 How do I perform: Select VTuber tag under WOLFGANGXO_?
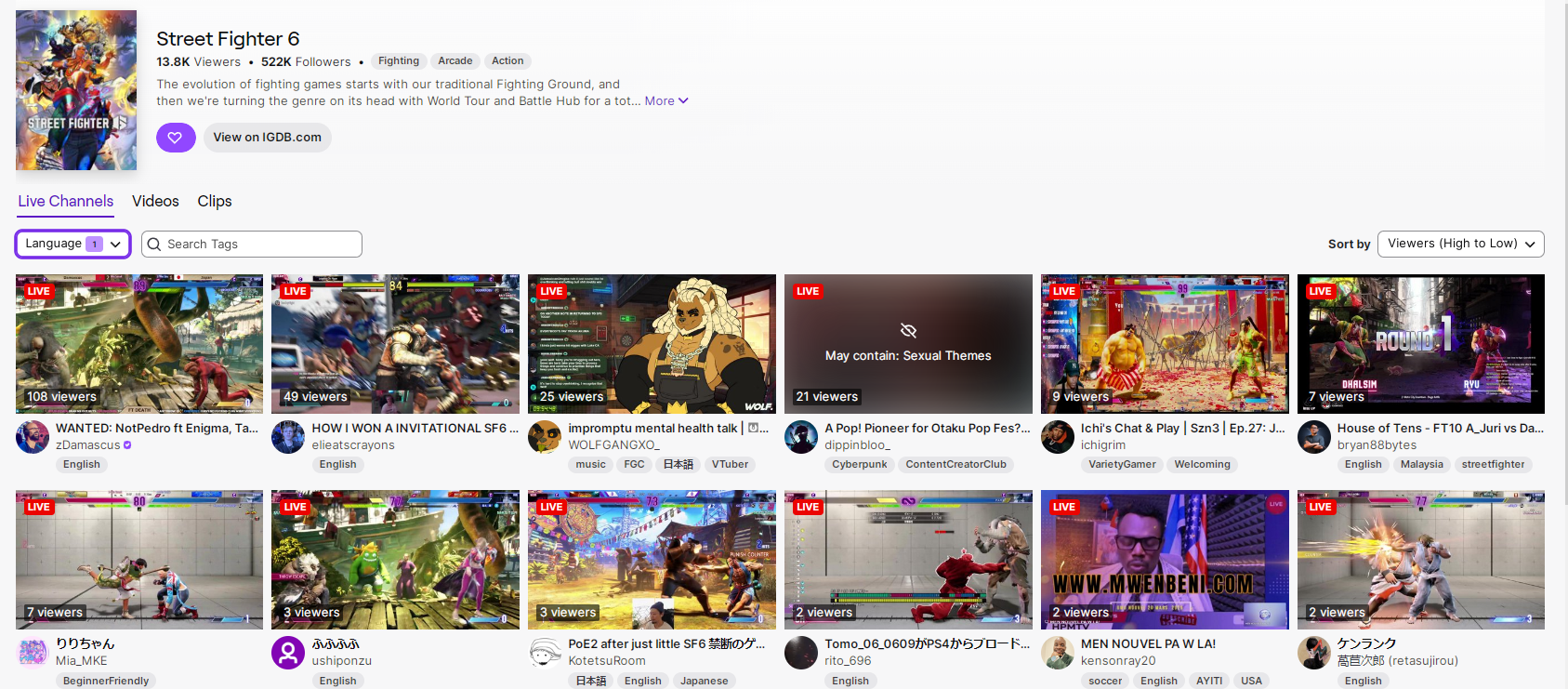tap(730, 465)
